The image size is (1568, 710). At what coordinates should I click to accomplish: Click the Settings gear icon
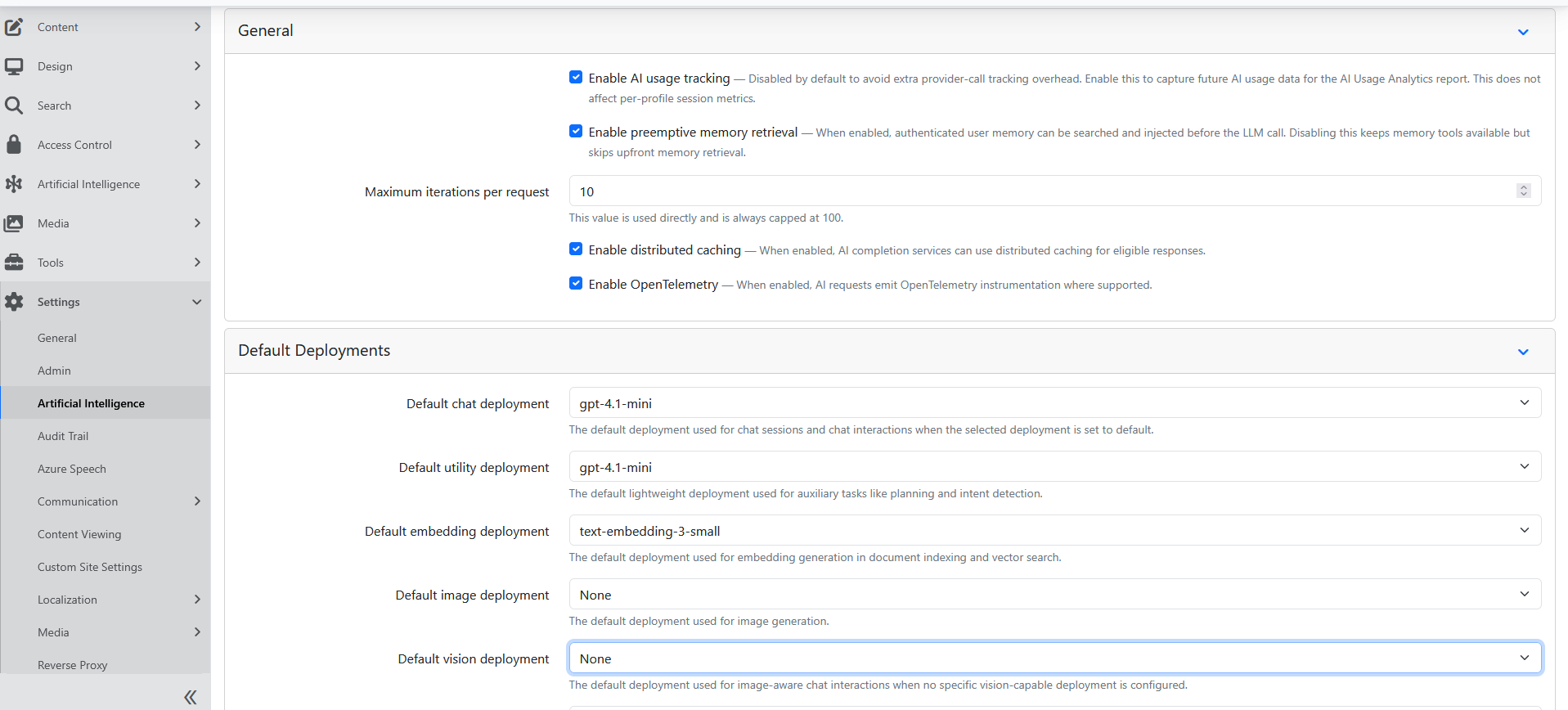point(14,302)
